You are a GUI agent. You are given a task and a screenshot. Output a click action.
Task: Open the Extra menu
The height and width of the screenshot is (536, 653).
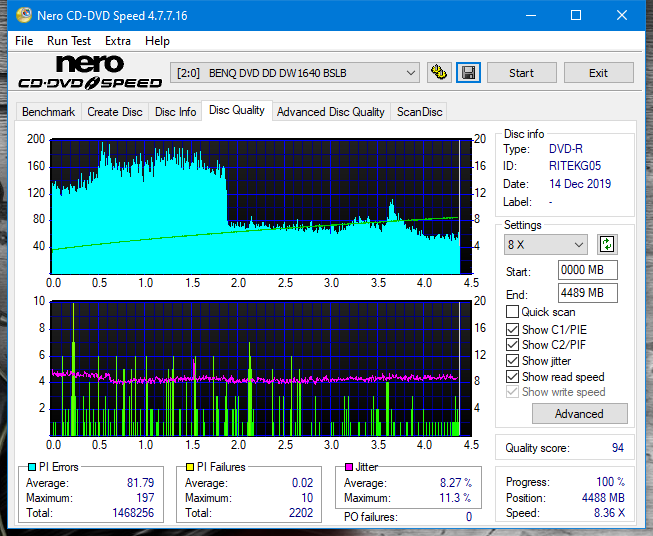pos(118,41)
